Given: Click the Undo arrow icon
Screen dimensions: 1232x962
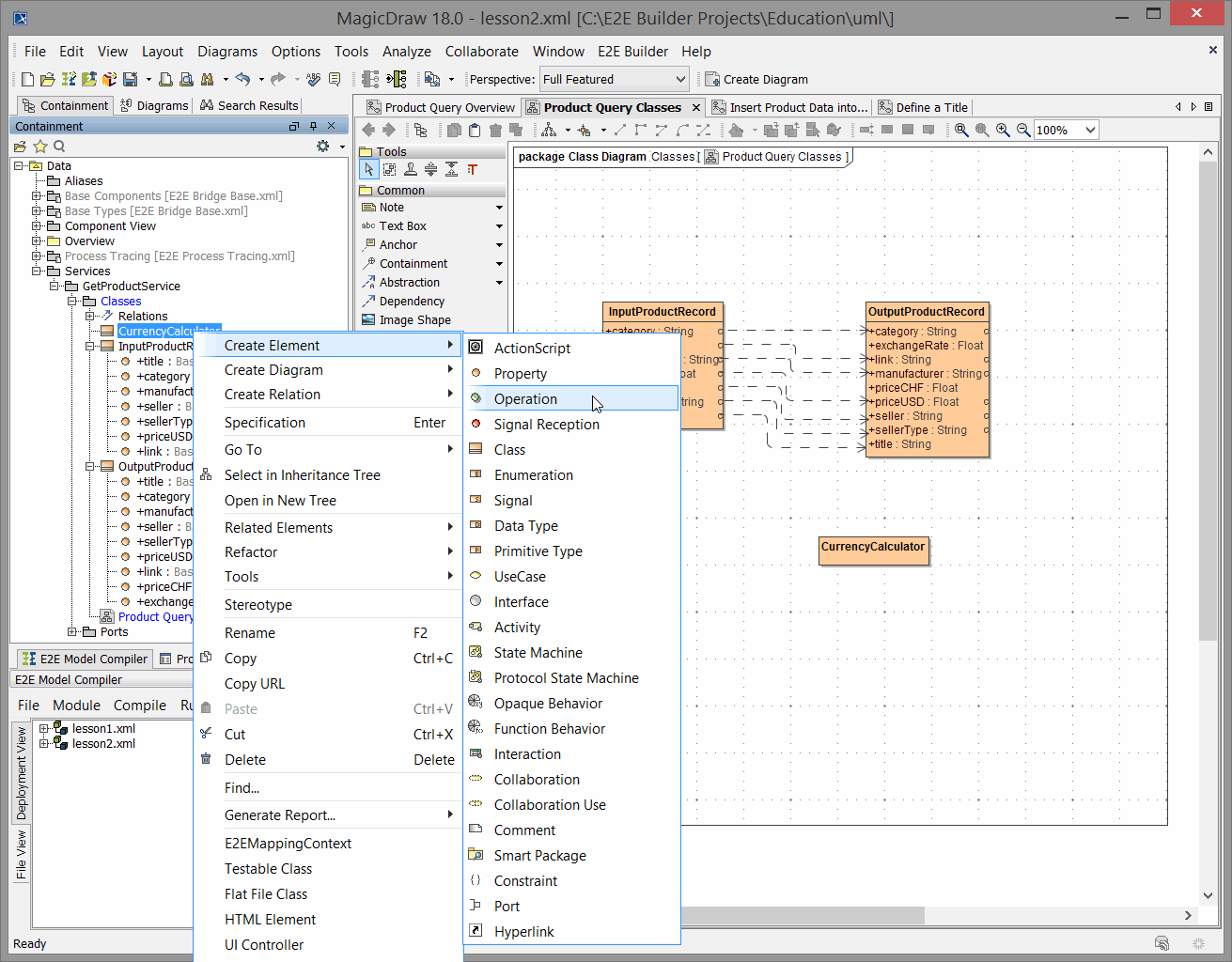Looking at the screenshot, I should 242,80.
